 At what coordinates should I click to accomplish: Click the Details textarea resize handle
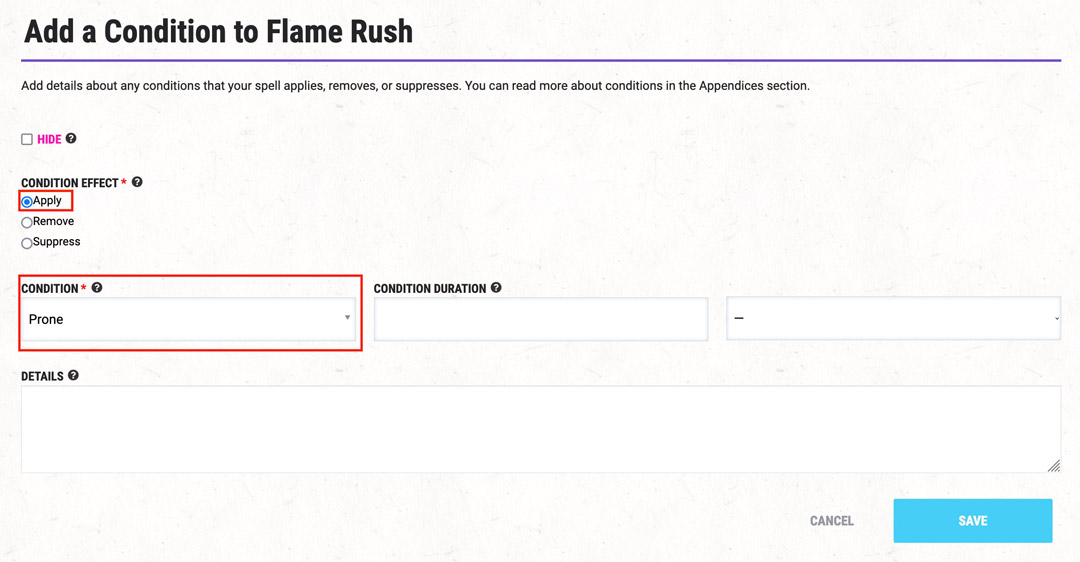pyautogui.click(x=1054, y=466)
